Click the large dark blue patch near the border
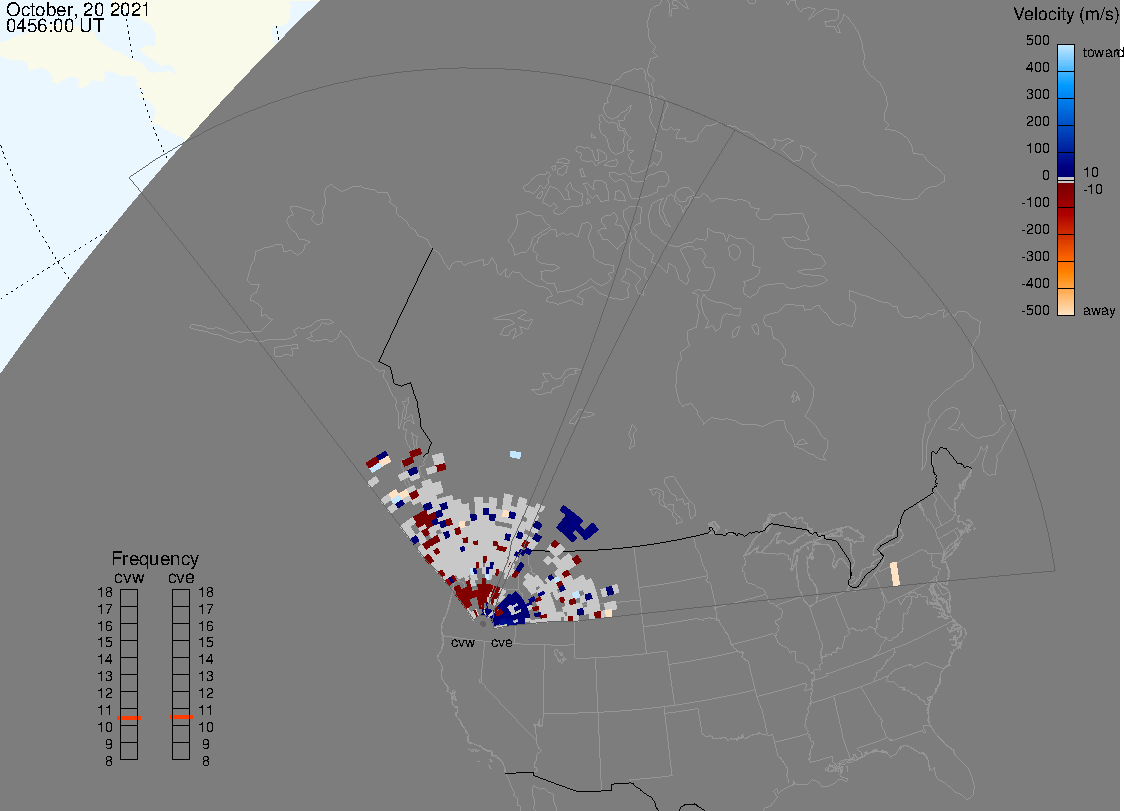 pos(574,523)
